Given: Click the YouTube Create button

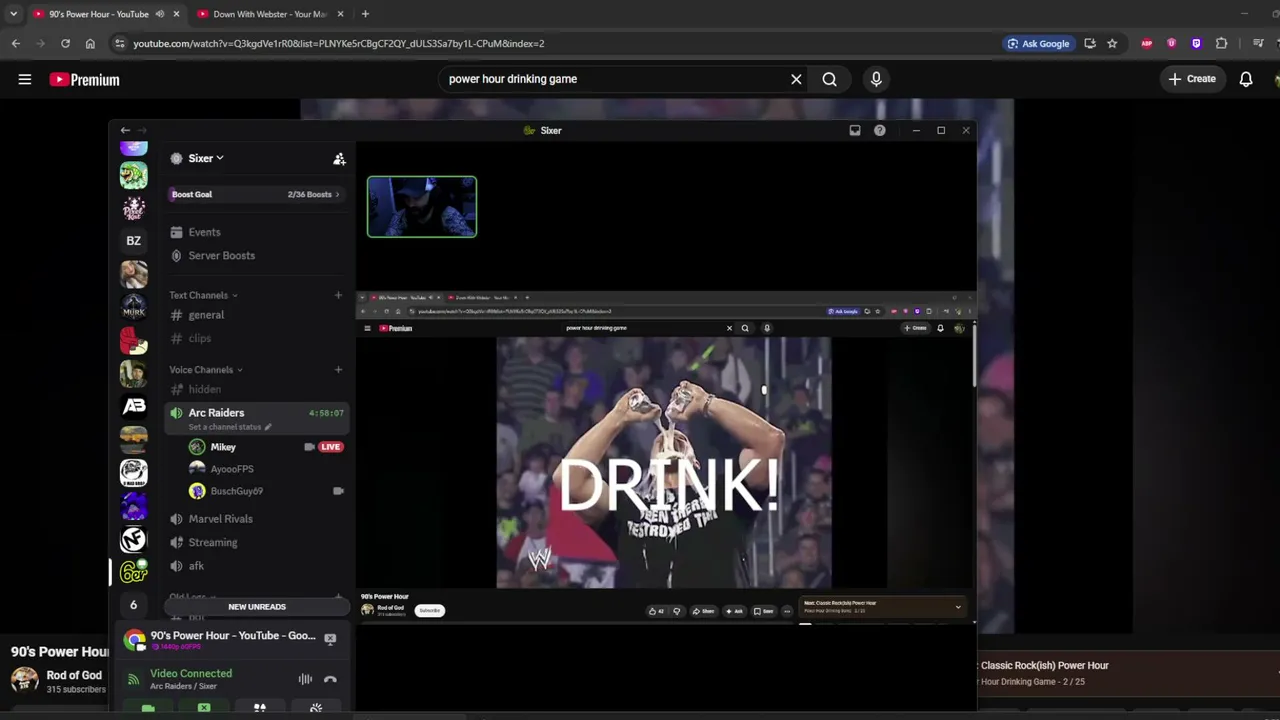Looking at the screenshot, I should point(1192,79).
